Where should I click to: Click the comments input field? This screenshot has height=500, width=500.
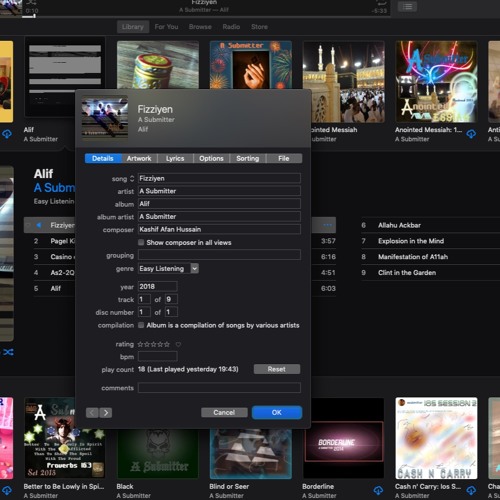coord(219,388)
